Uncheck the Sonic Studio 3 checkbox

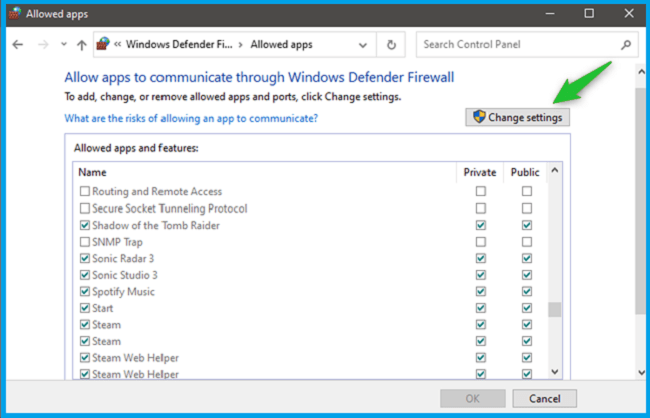point(85,275)
